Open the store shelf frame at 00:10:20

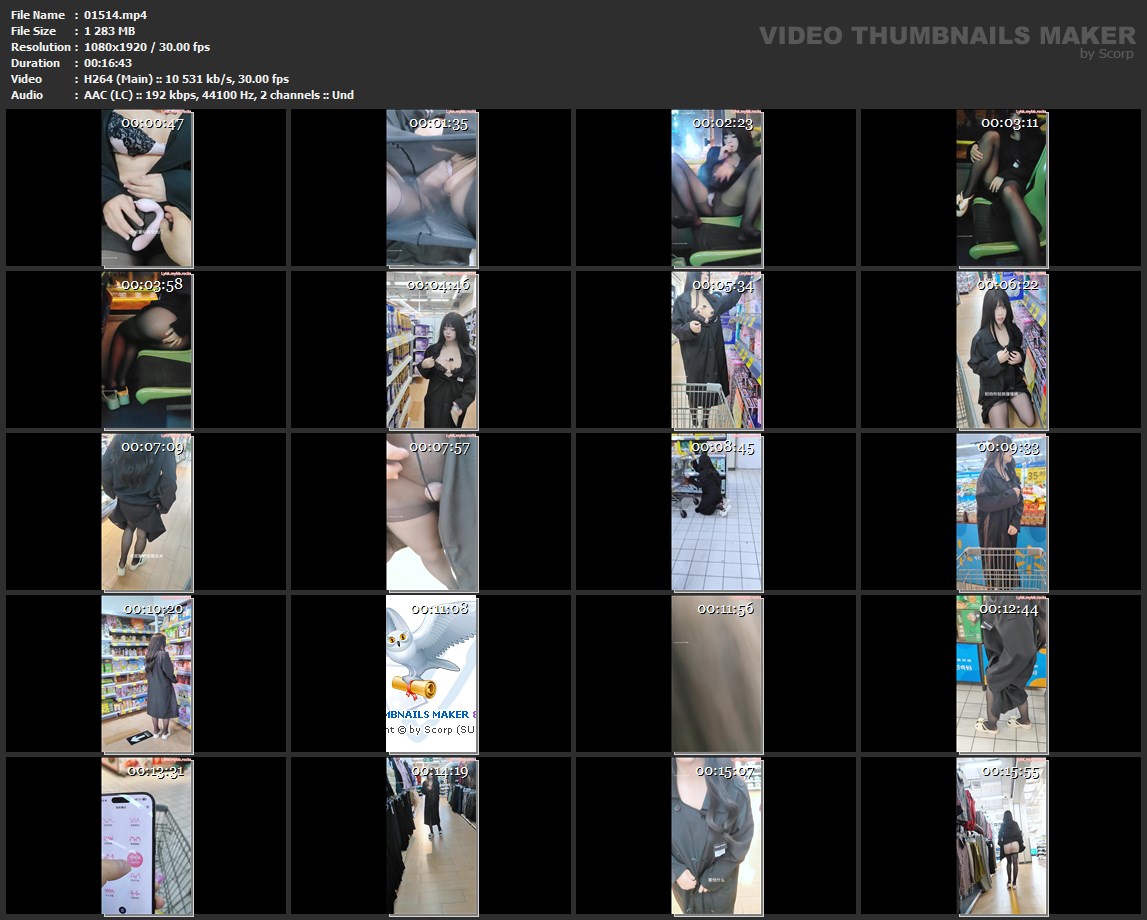(147, 674)
